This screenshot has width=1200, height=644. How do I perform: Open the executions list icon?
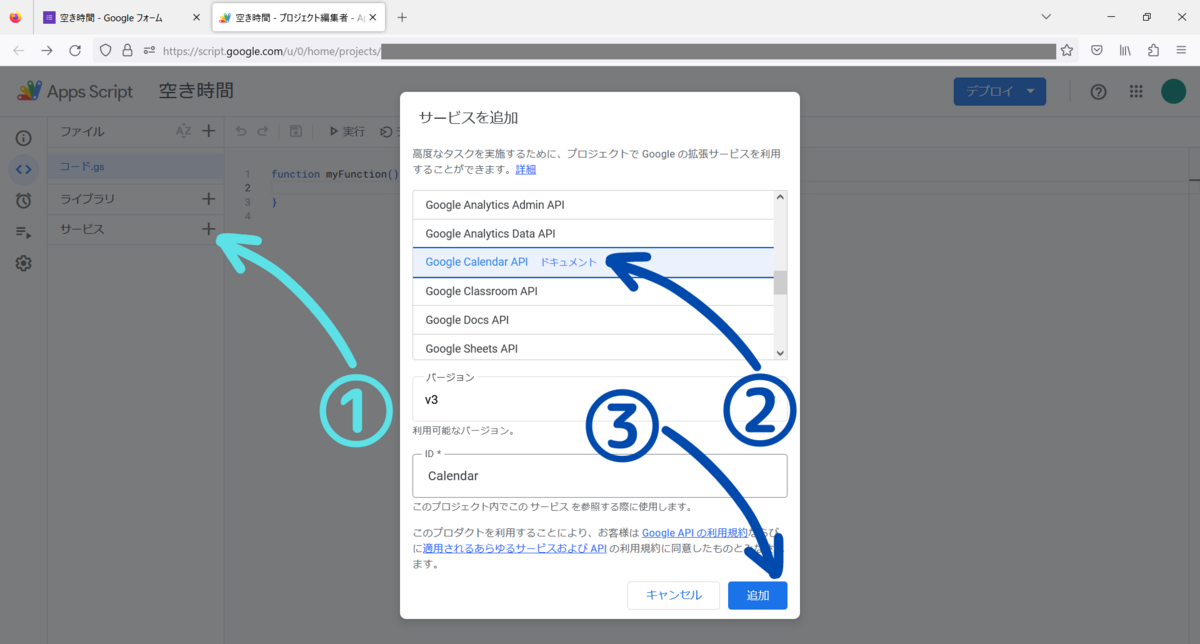click(x=23, y=232)
